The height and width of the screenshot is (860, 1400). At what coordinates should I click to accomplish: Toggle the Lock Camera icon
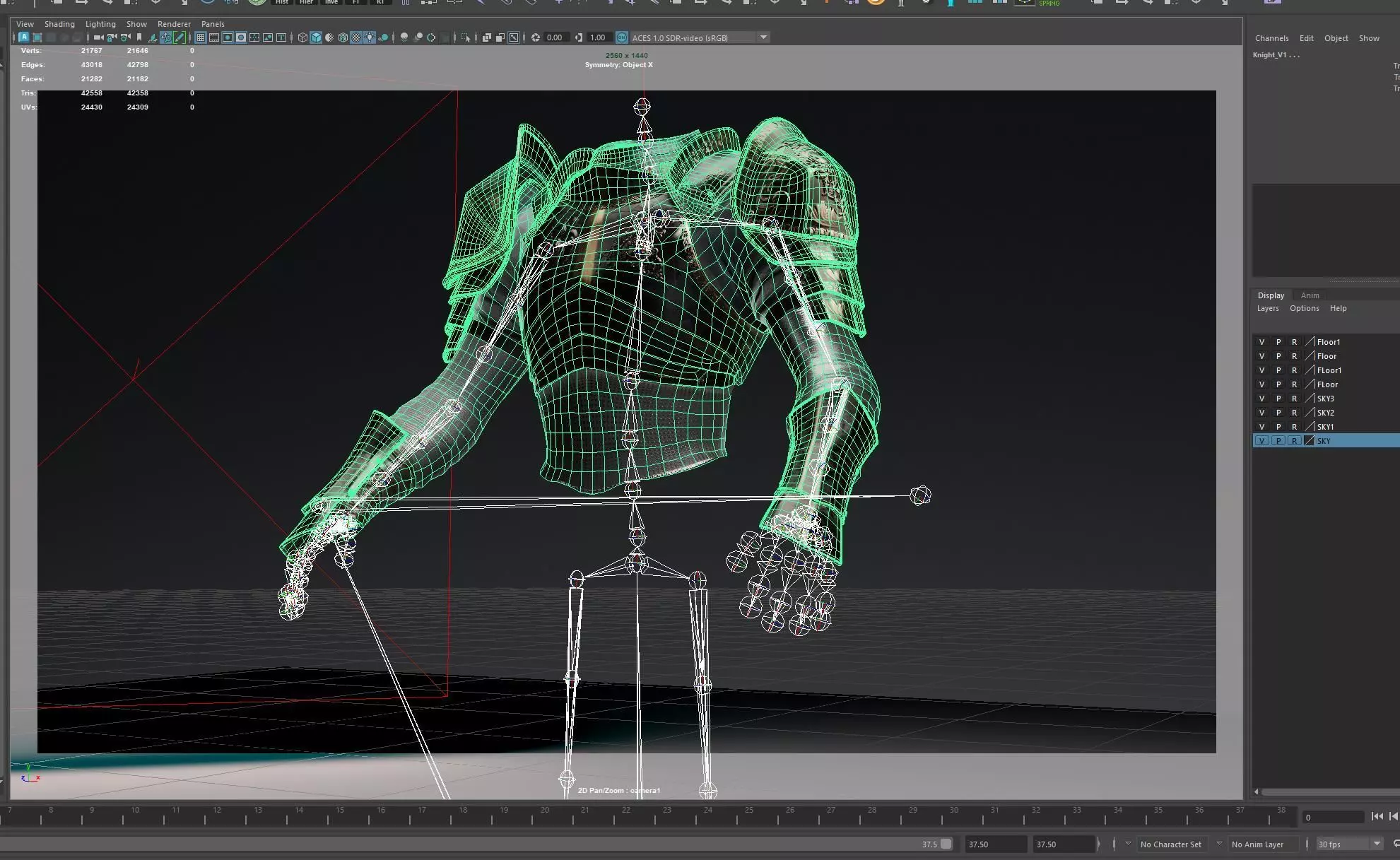coord(112,37)
